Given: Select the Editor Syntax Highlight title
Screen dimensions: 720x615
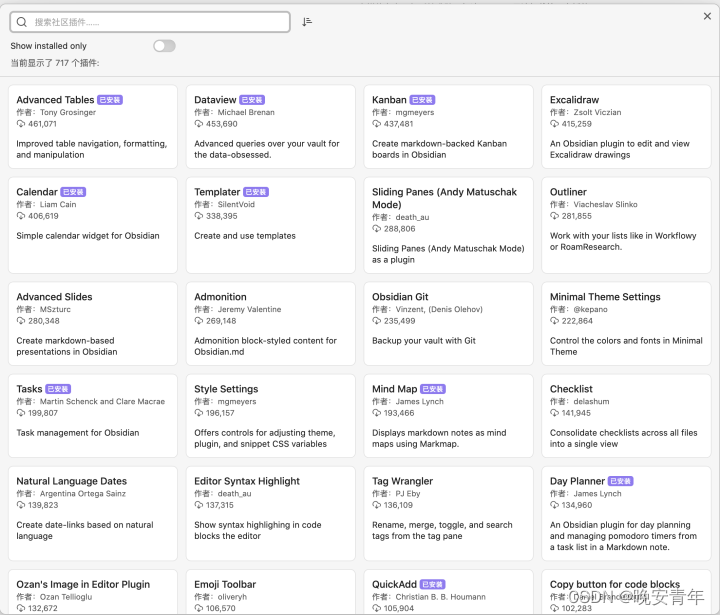Looking at the screenshot, I should tap(247, 481).
